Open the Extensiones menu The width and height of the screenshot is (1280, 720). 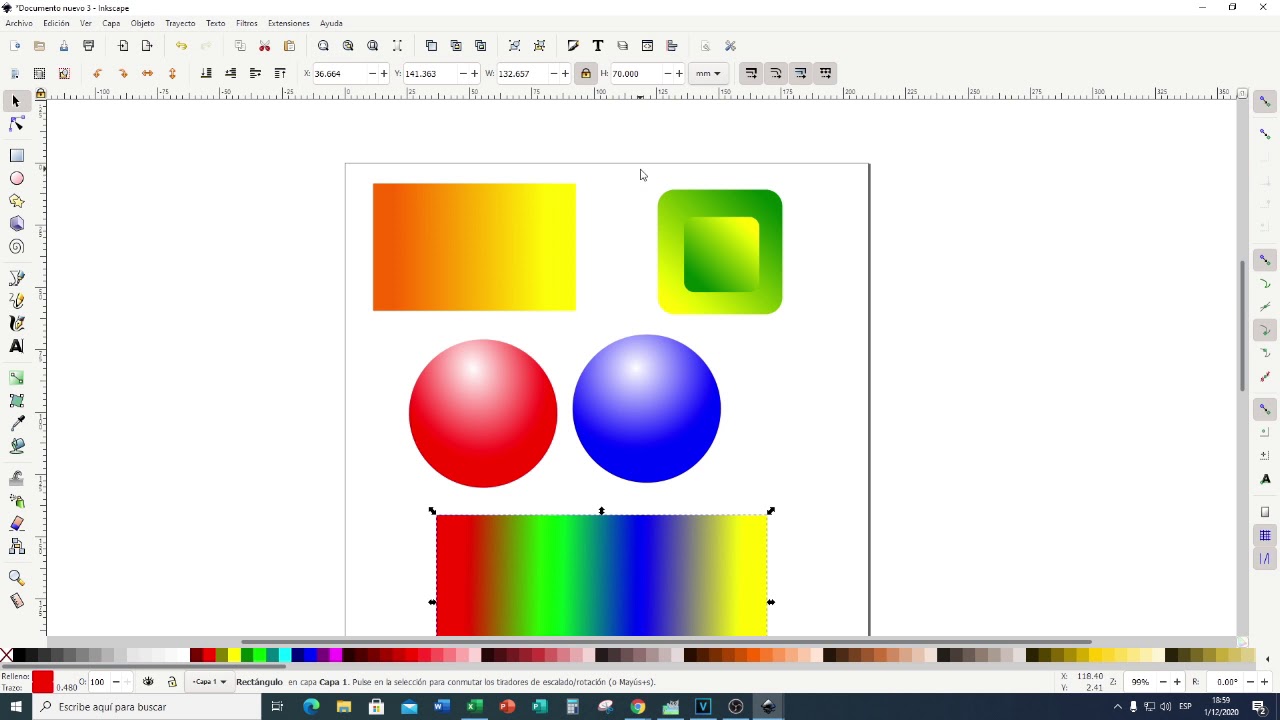(288, 23)
